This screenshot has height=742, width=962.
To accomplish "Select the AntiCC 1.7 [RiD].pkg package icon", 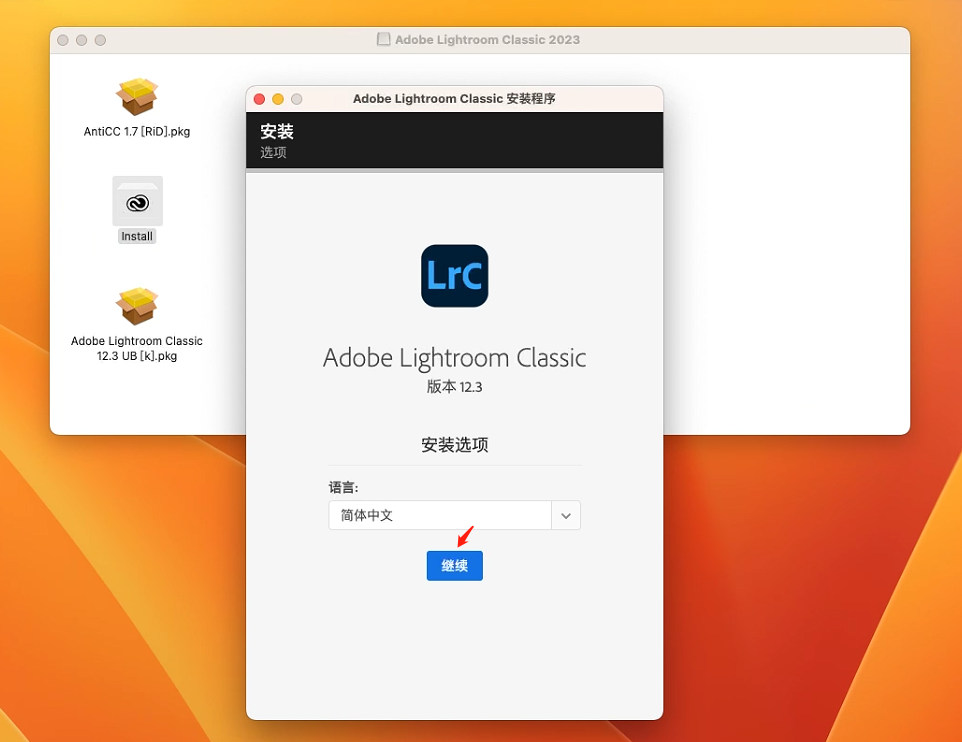I will 137,97.
